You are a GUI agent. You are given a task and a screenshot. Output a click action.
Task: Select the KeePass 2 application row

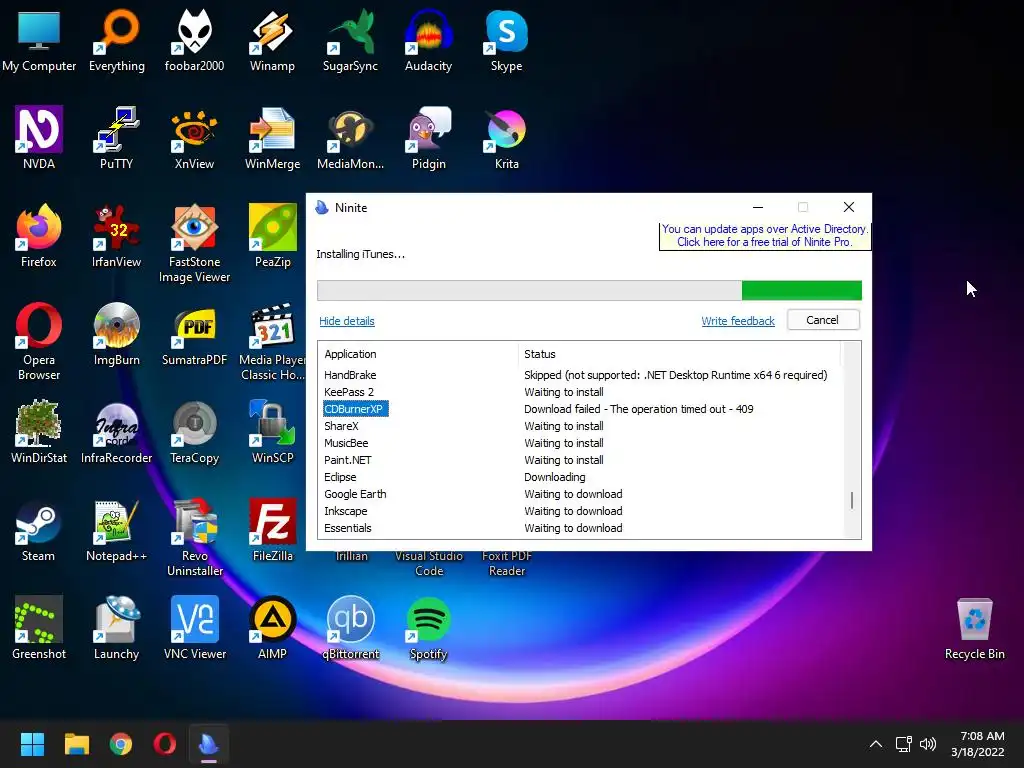[x=582, y=392]
